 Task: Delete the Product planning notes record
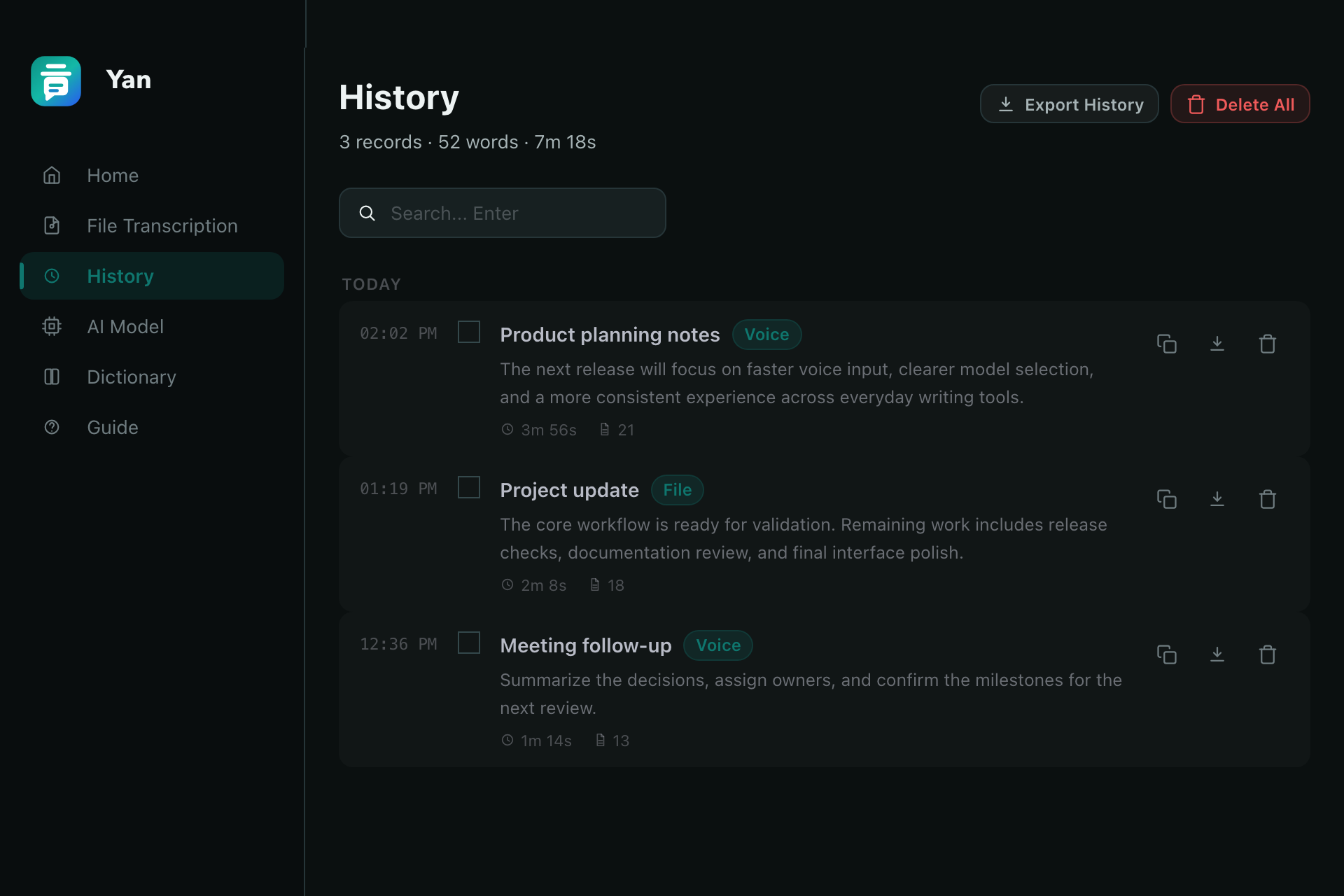pyautogui.click(x=1268, y=344)
